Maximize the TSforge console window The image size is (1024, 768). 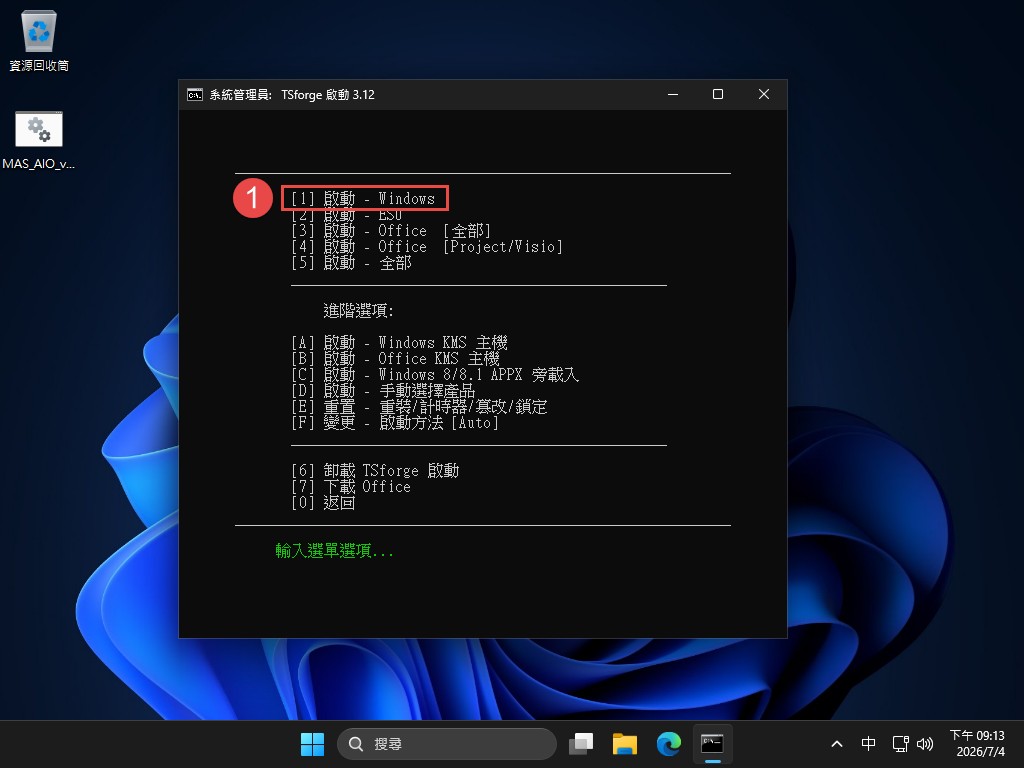coord(718,95)
